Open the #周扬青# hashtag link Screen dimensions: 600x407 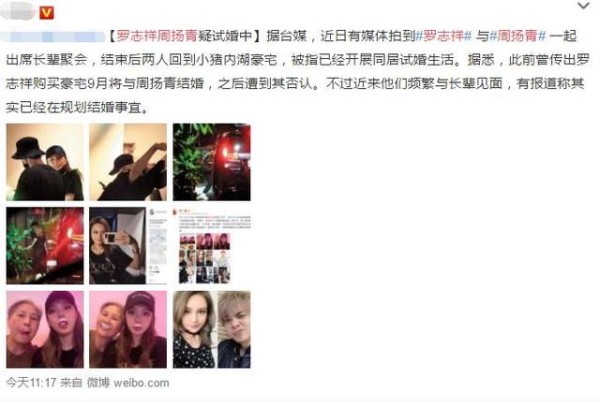[518, 36]
